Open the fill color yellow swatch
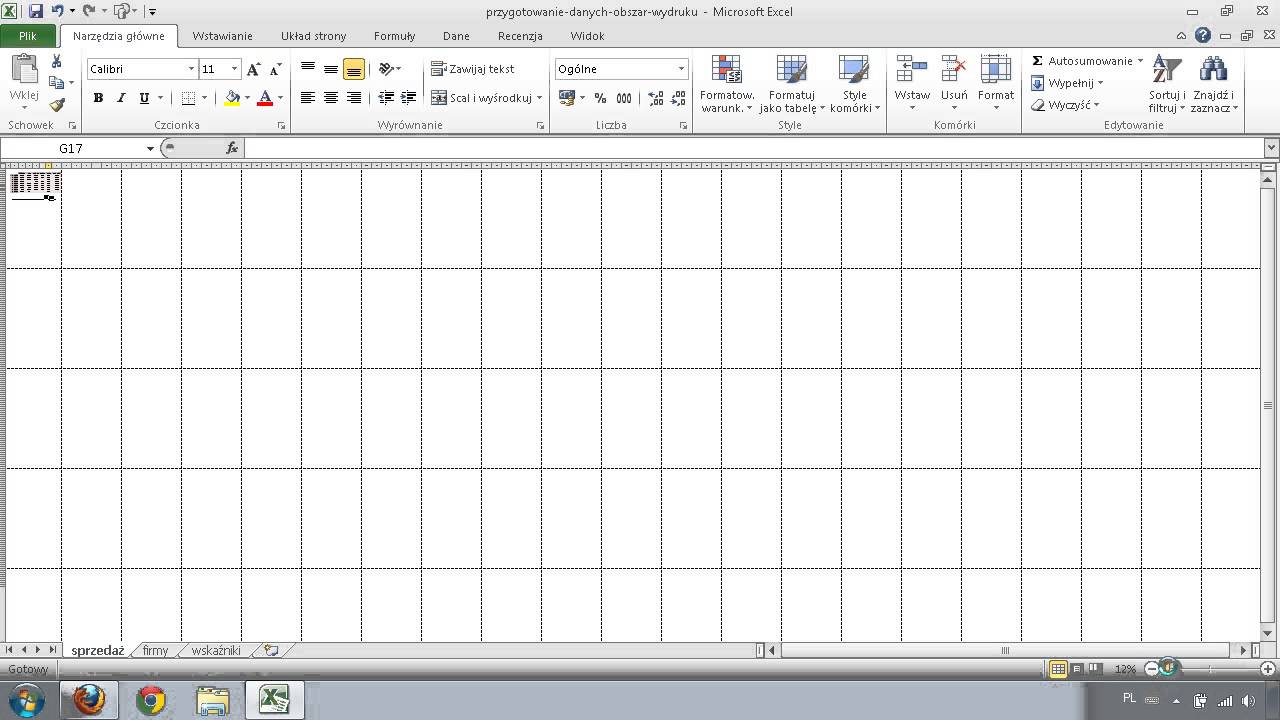Viewport: 1280px width, 720px height. pyautogui.click(x=233, y=98)
